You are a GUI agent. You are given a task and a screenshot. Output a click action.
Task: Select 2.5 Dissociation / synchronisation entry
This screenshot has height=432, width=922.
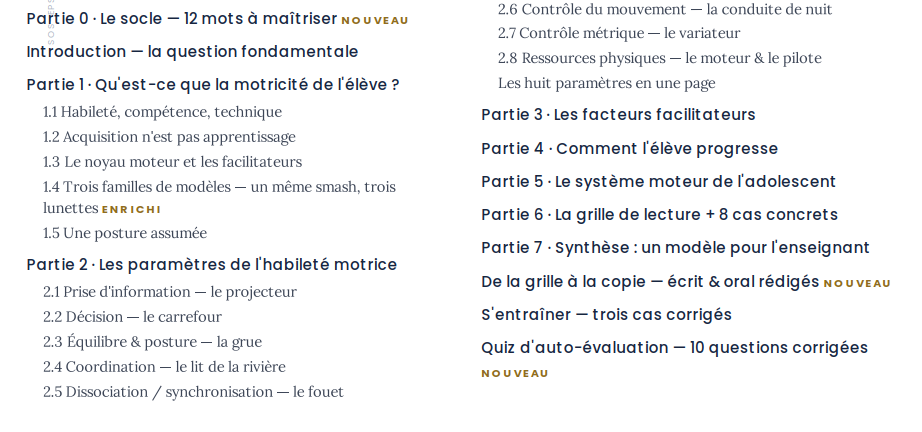193,392
